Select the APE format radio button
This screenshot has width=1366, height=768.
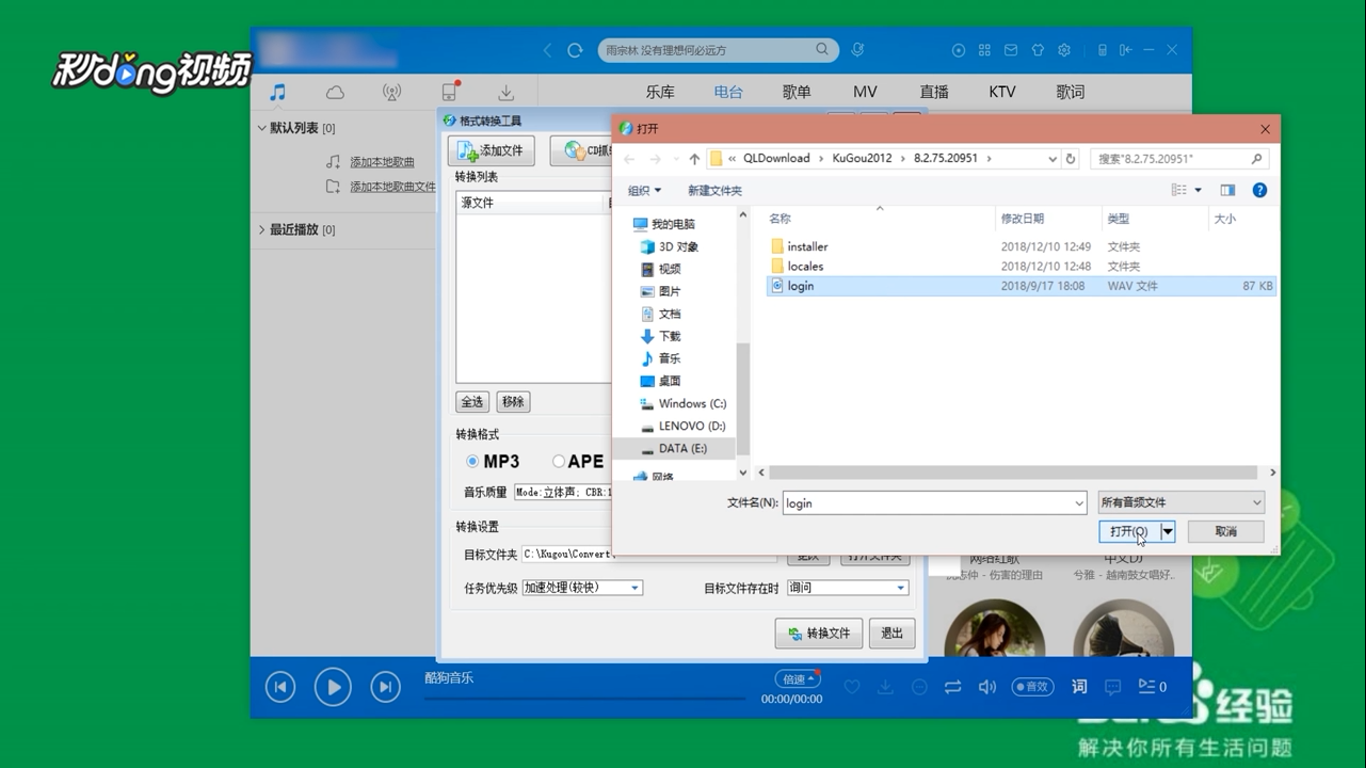click(x=558, y=461)
